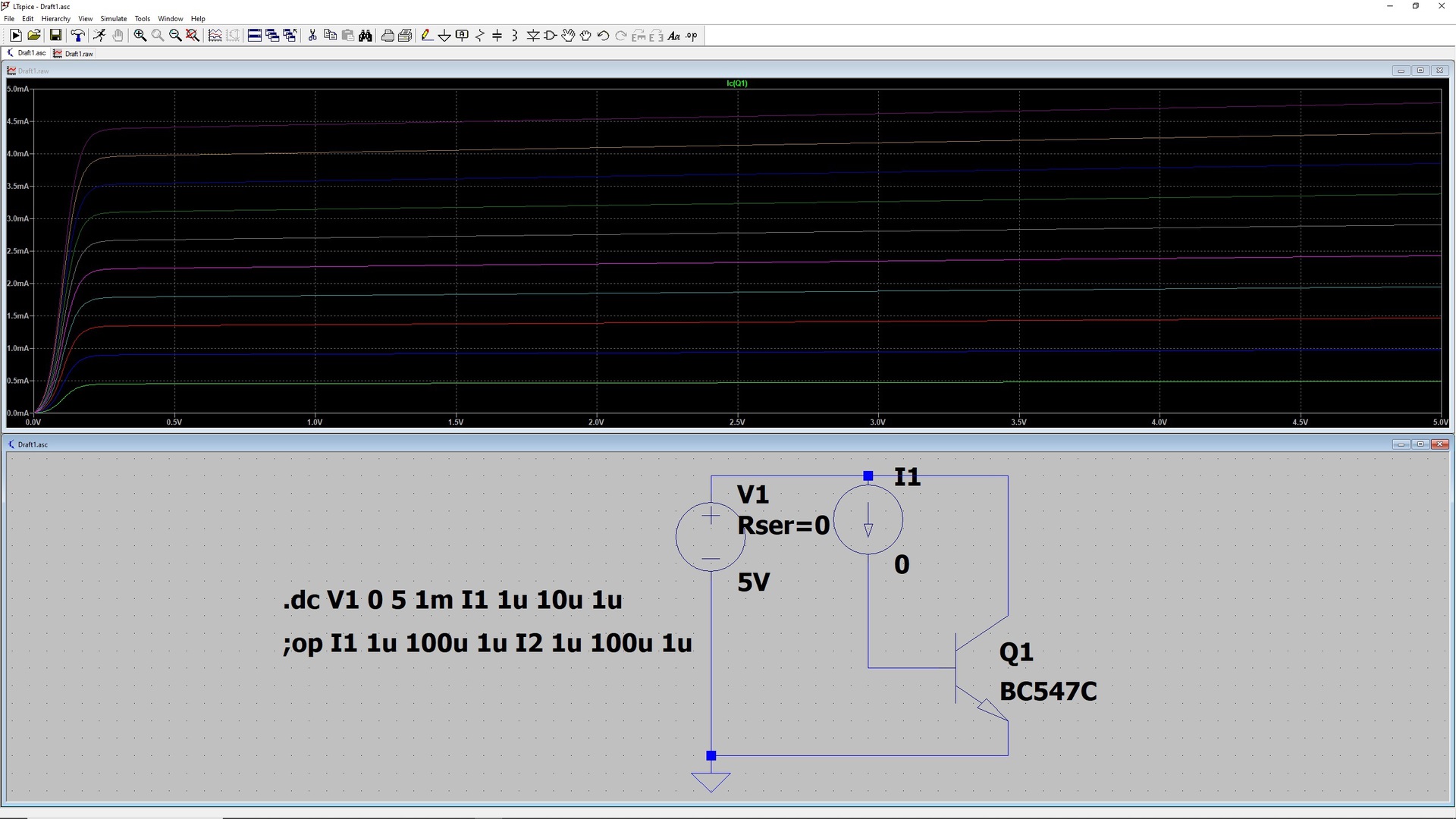Select the Resistor component icon
Screen dimensions: 1456x819
(480, 36)
